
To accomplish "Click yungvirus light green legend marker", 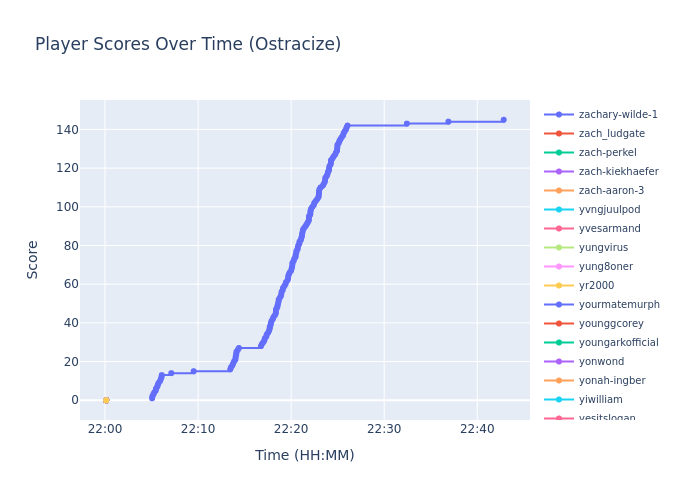I will click(x=559, y=248).
